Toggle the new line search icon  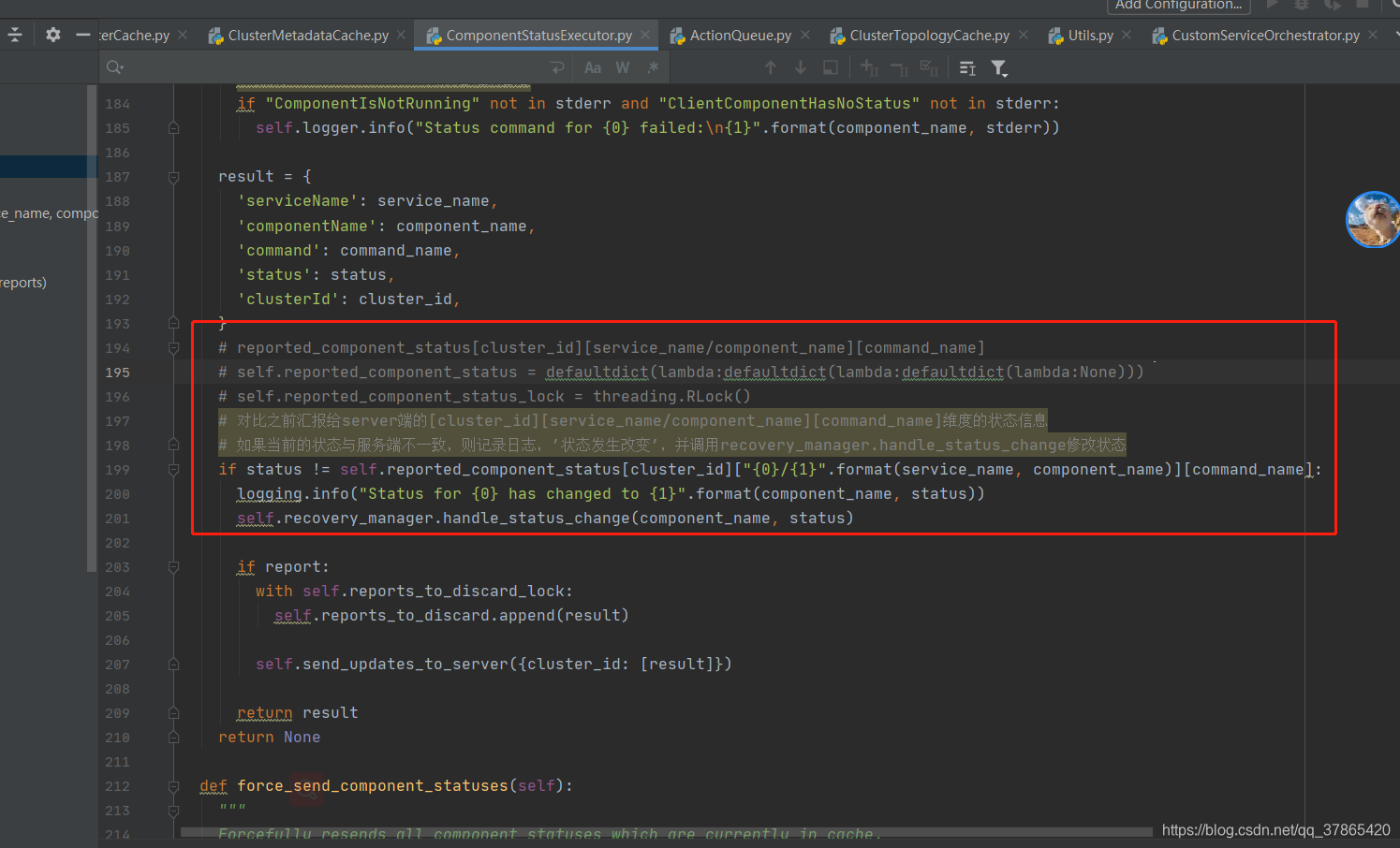tap(557, 67)
